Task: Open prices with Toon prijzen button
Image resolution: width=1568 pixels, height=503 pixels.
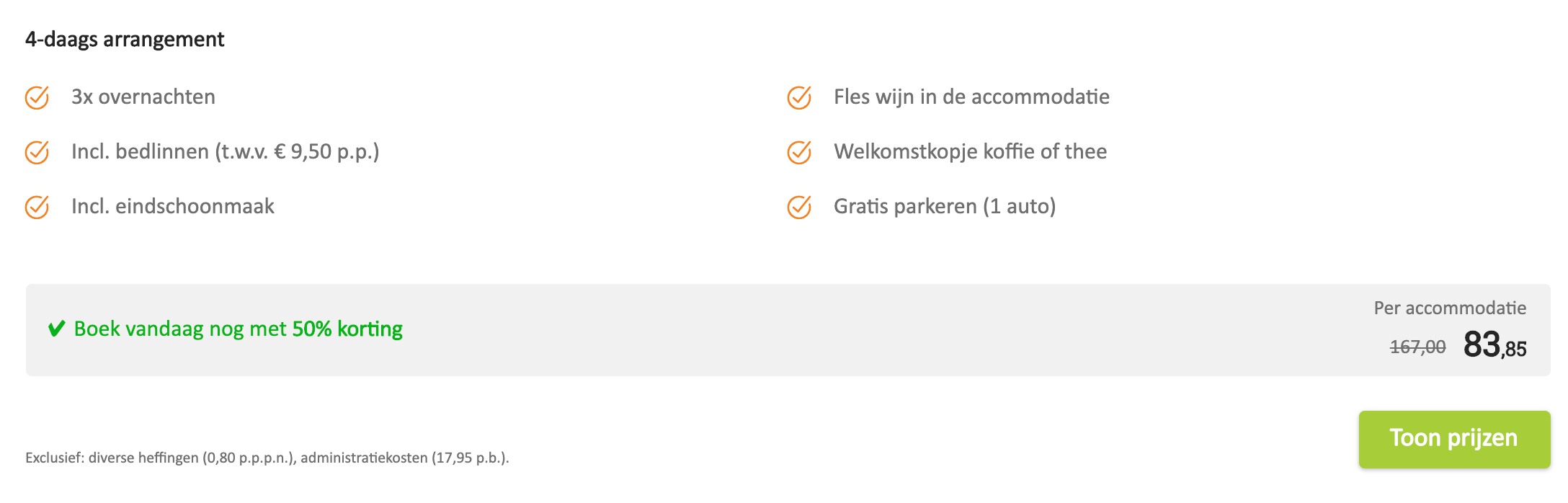Action: click(x=1454, y=440)
